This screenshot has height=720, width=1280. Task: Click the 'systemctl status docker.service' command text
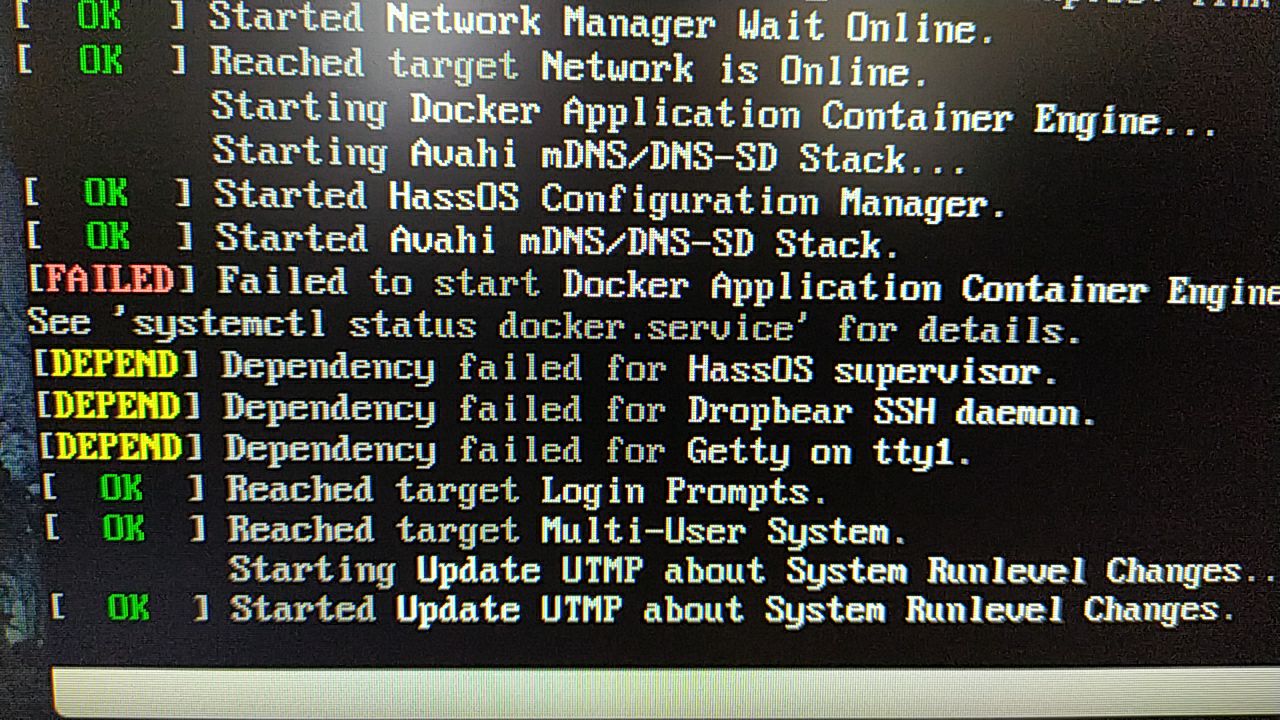(464, 326)
